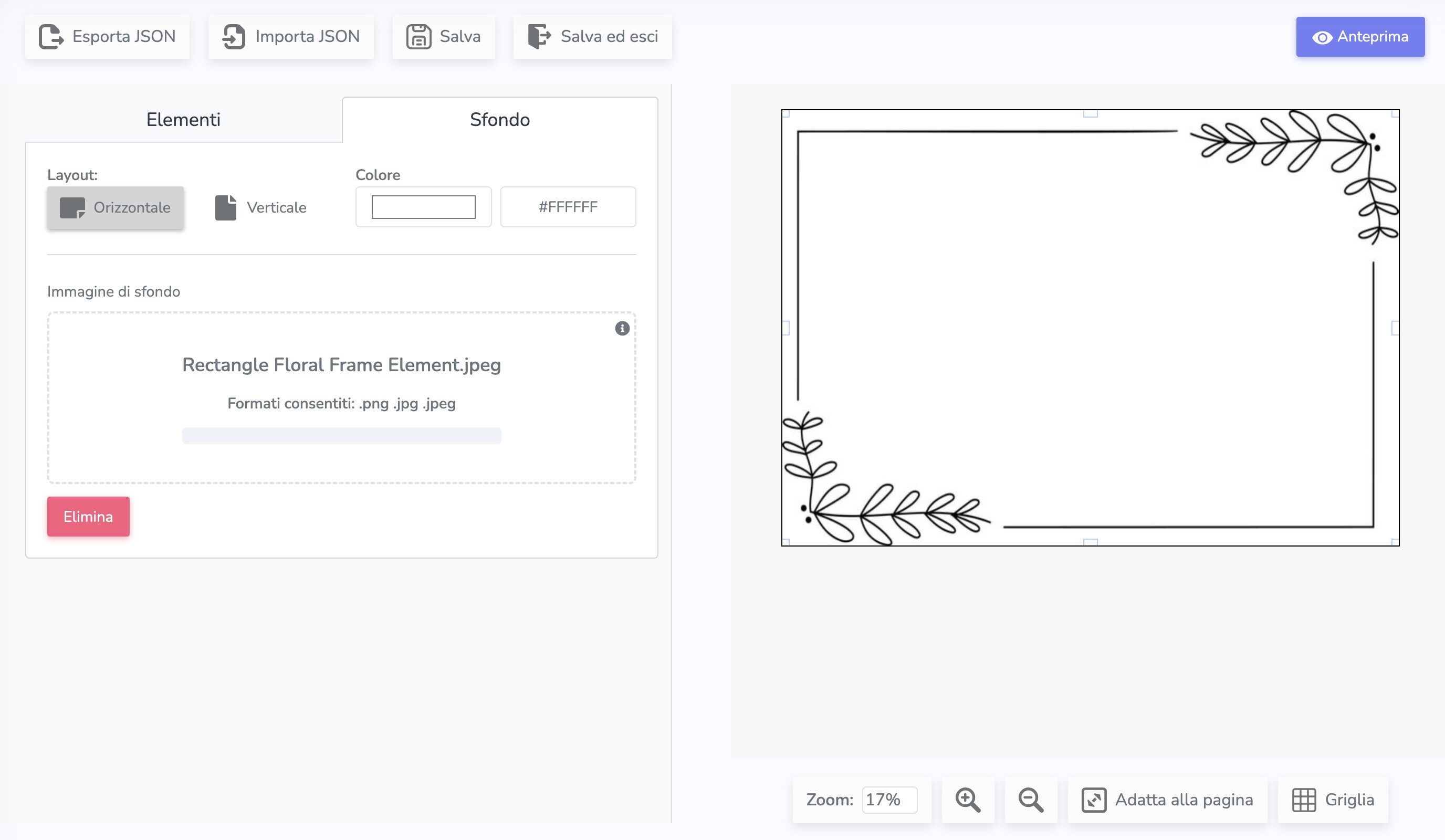Click the Salva floppy disk icon
Screen dimensions: 1445x840
pos(418,37)
